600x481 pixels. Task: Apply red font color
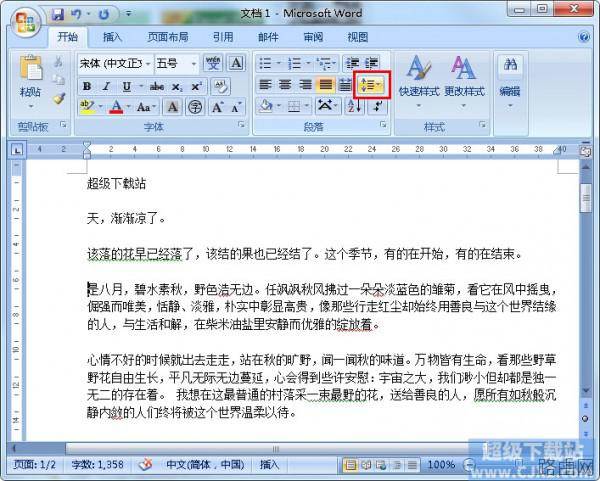point(117,107)
